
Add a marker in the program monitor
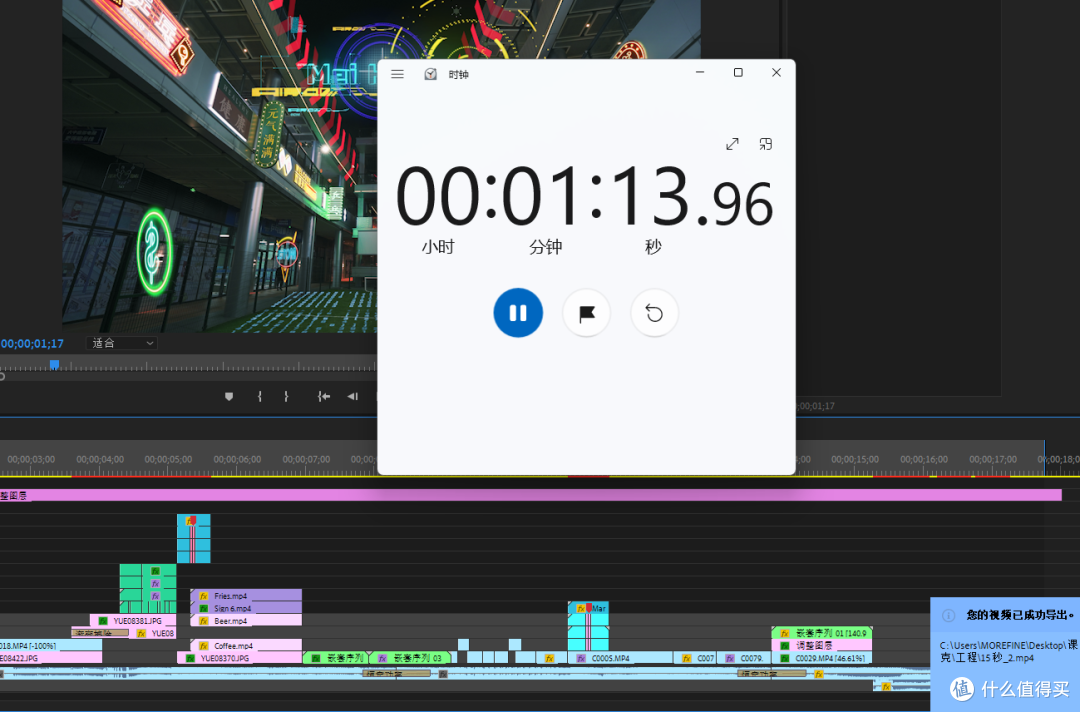tap(229, 397)
